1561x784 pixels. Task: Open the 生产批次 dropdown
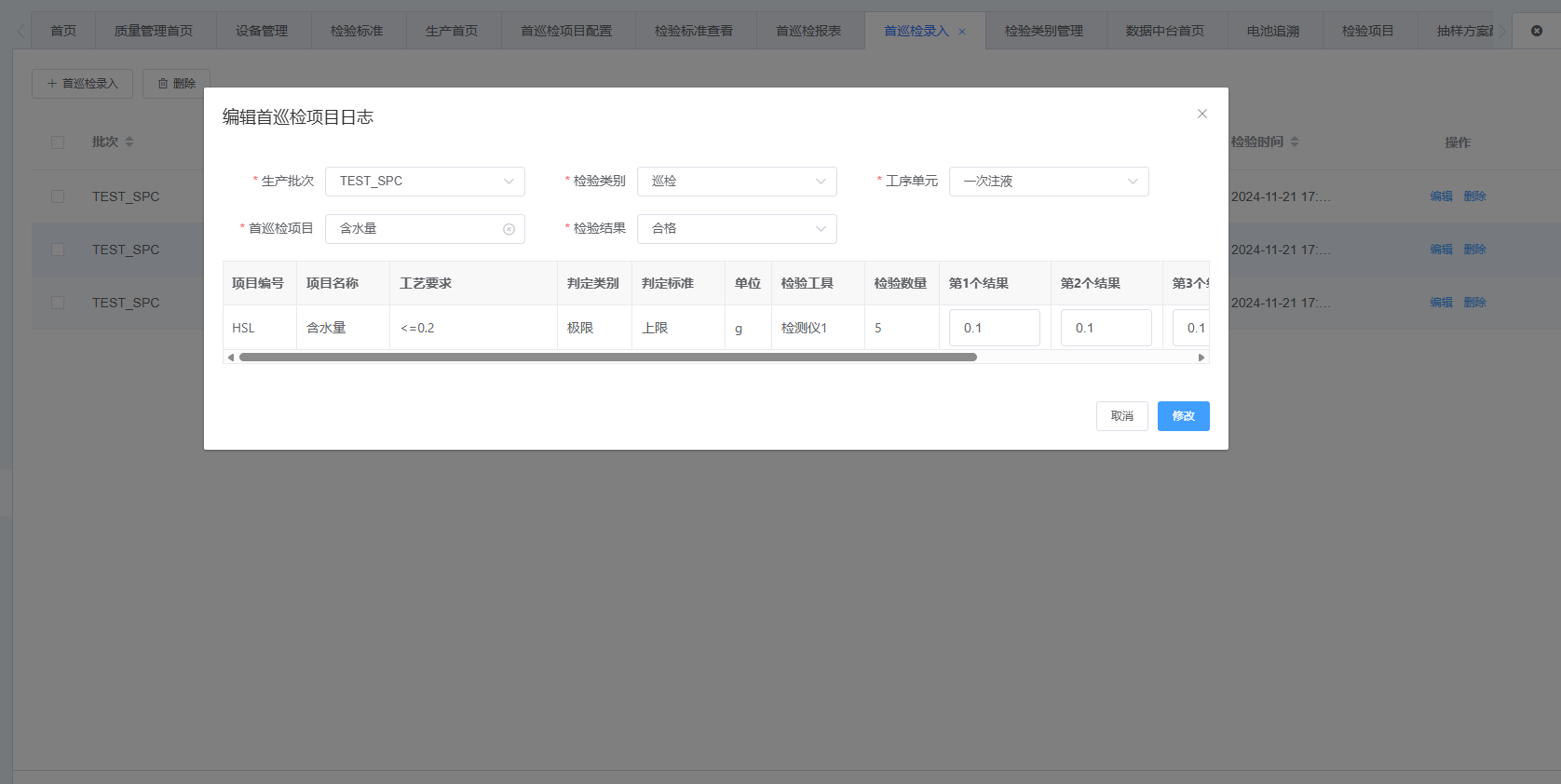(x=425, y=182)
